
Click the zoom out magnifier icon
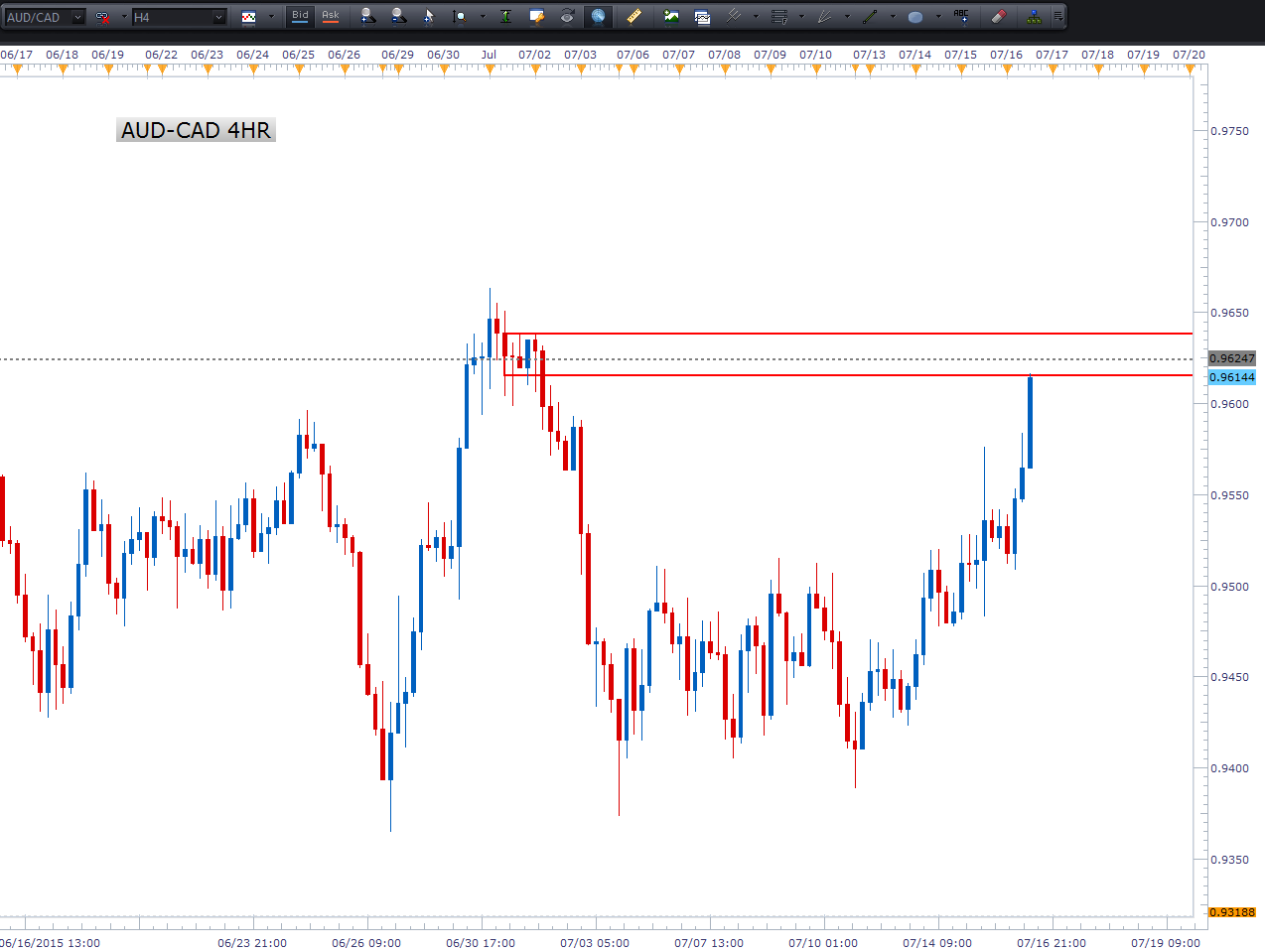point(398,17)
